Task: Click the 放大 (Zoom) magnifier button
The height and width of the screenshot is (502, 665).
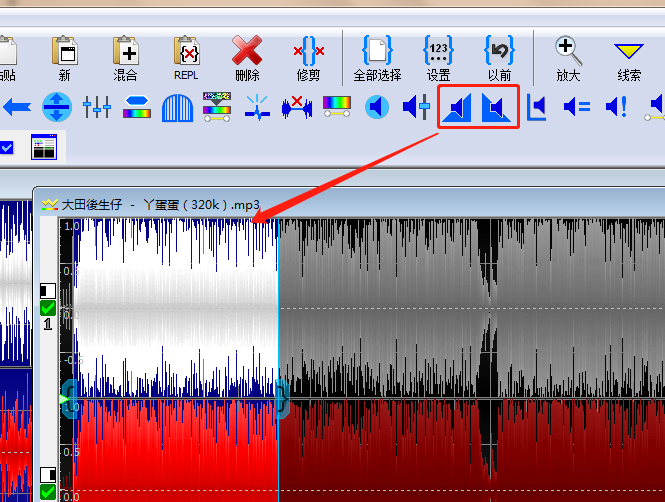Action: pyautogui.click(x=568, y=57)
